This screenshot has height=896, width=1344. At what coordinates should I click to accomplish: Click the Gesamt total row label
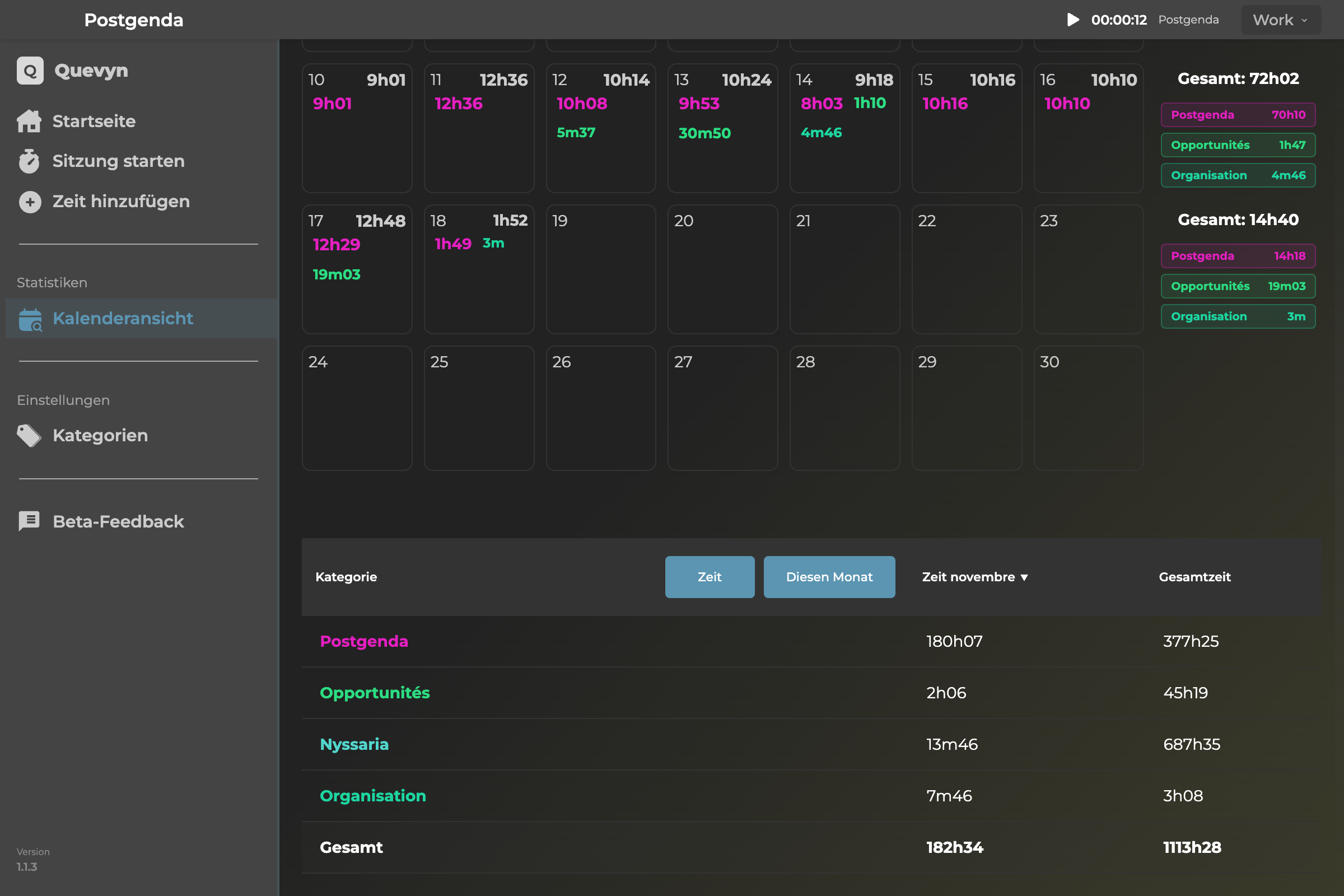352,847
